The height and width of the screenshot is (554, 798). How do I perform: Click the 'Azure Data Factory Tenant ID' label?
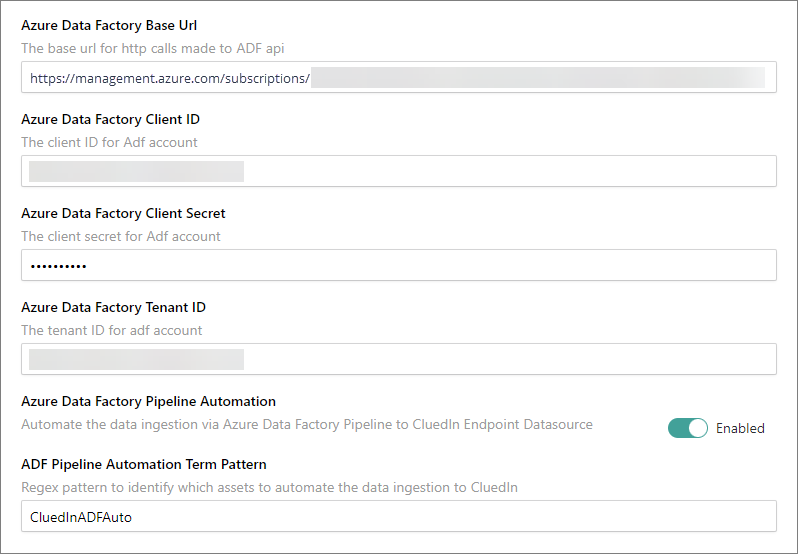[113, 307]
